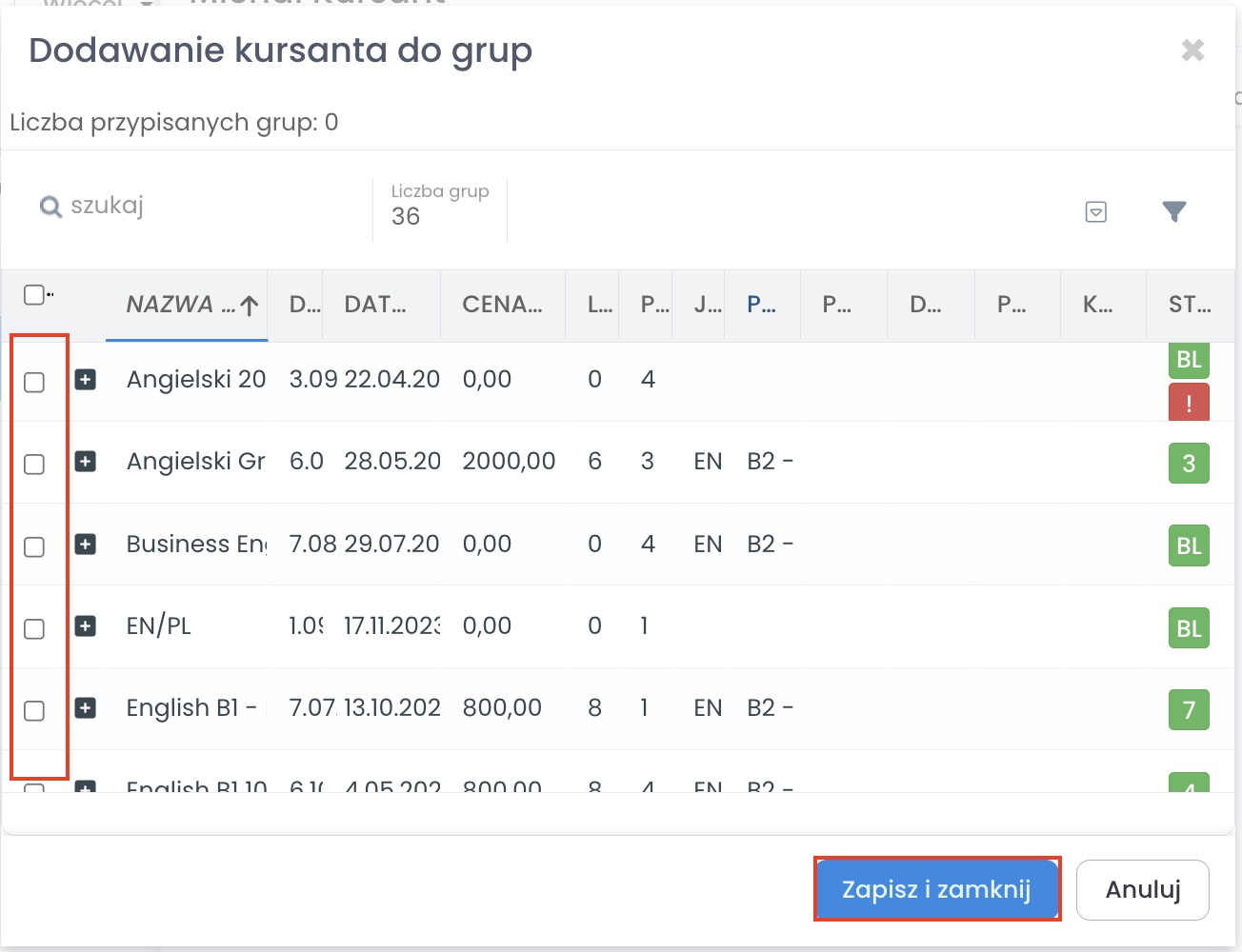The image size is (1242, 952).
Task: Click the filter funnel icon
Action: pos(1174,211)
